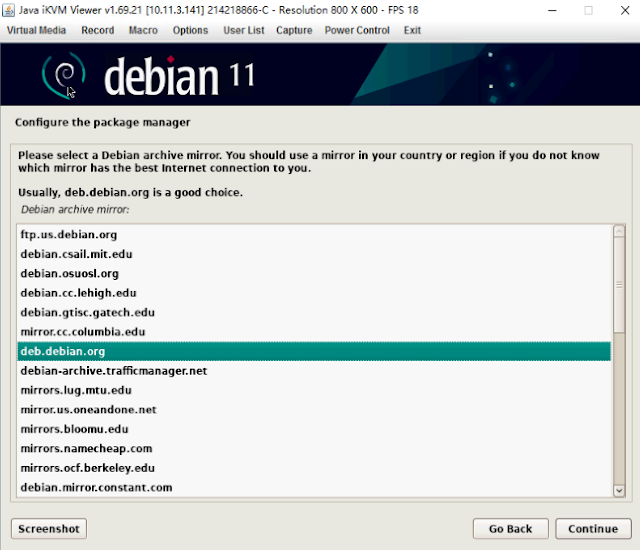The height and width of the screenshot is (550, 640).
Task: Open the Capture menu
Action: (294, 30)
